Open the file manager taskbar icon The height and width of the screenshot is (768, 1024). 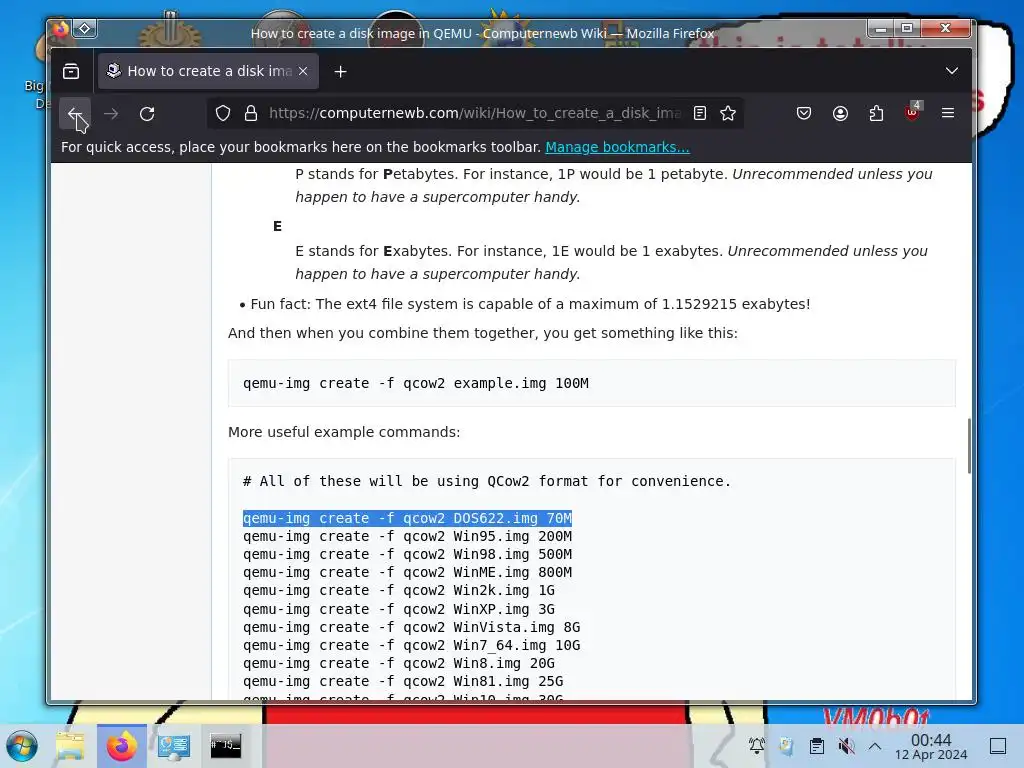[71, 746]
